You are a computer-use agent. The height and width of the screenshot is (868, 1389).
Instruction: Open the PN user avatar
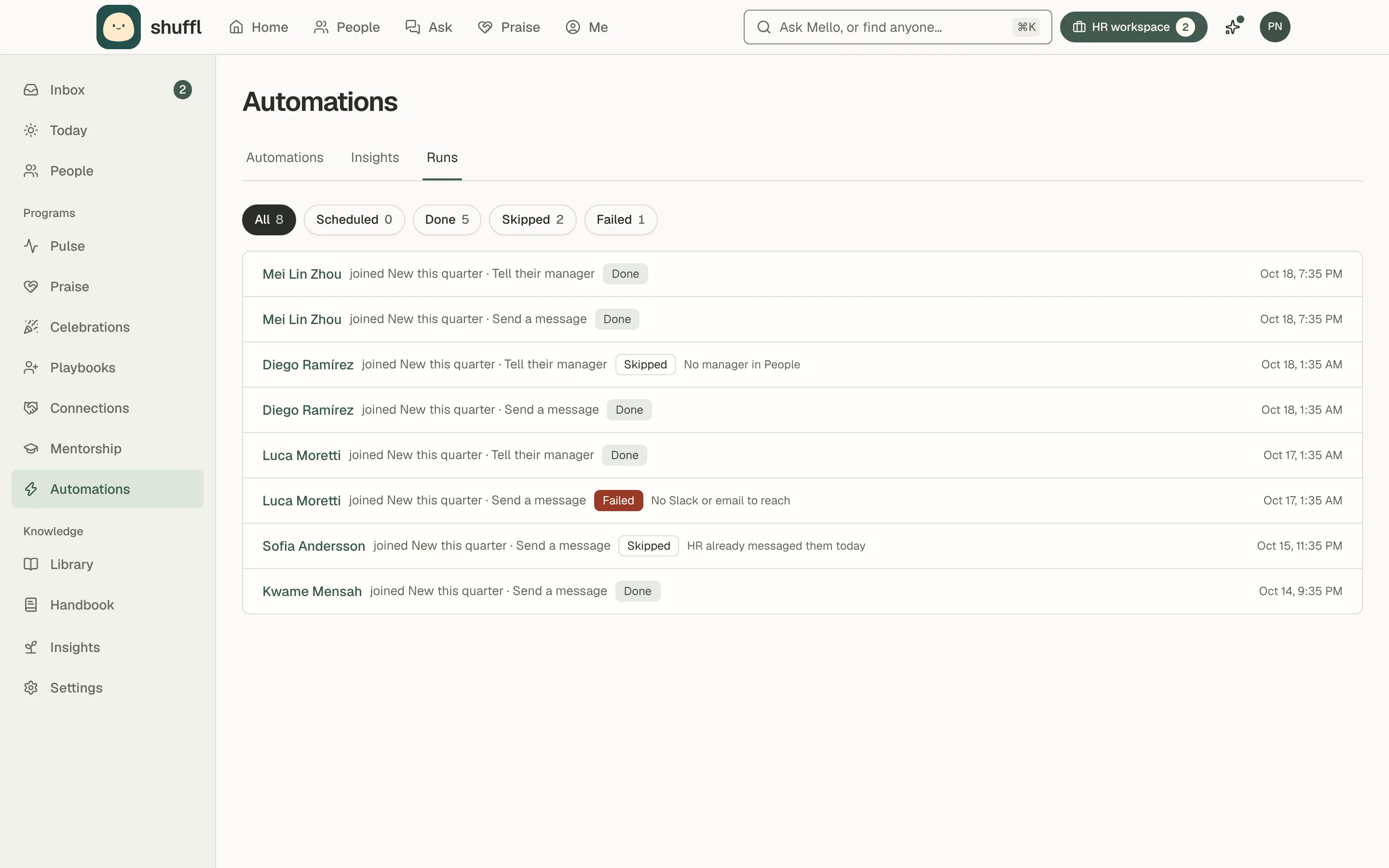pyautogui.click(x=1275, y=27)
